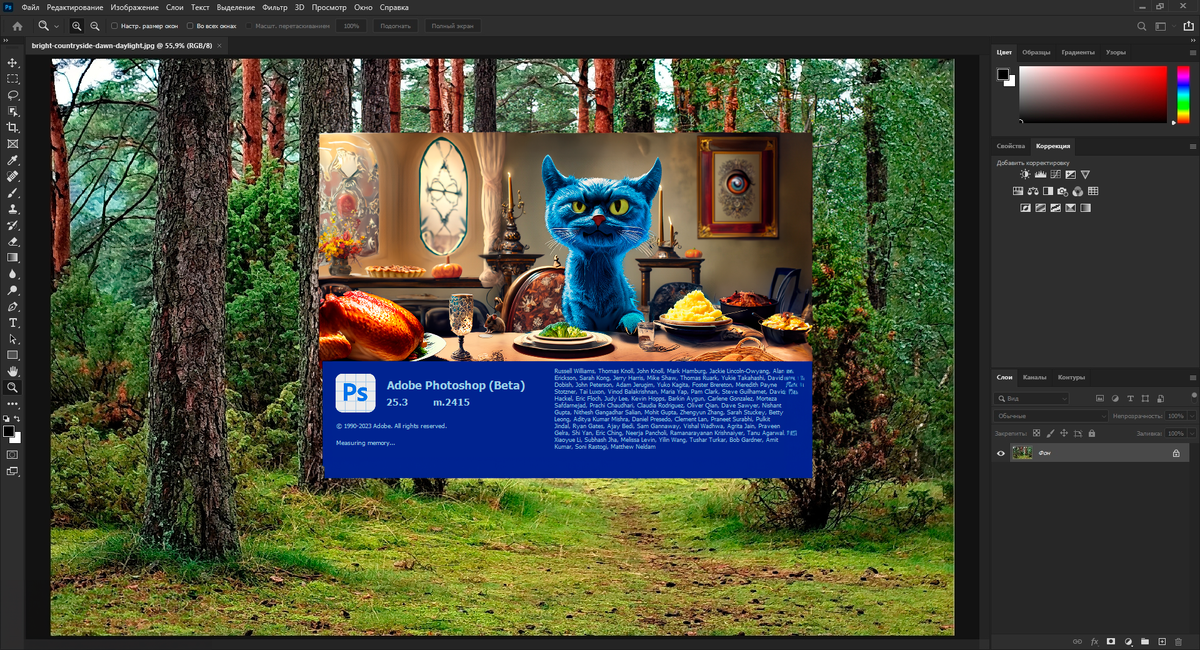This screenshot has height=650, width=1200.
Task: Click the Zoom Out magnifier icon
Action: tap(94, 26)
